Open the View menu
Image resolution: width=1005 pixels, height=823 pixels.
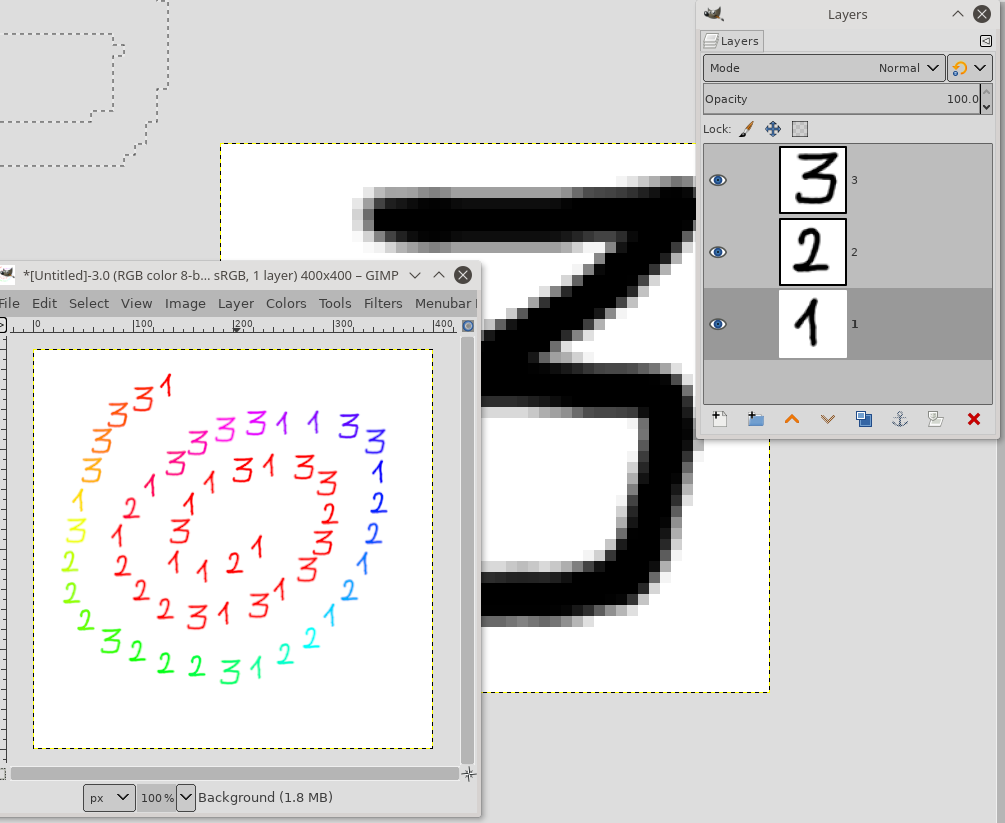tap(137, 303)
